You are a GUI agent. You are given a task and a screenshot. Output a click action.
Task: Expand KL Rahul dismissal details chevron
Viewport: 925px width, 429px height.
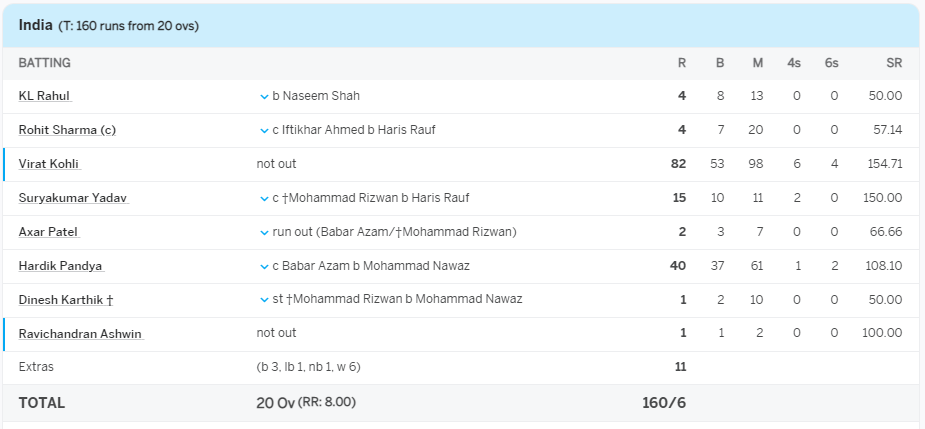pyautogui.click(x=264, y=96)
